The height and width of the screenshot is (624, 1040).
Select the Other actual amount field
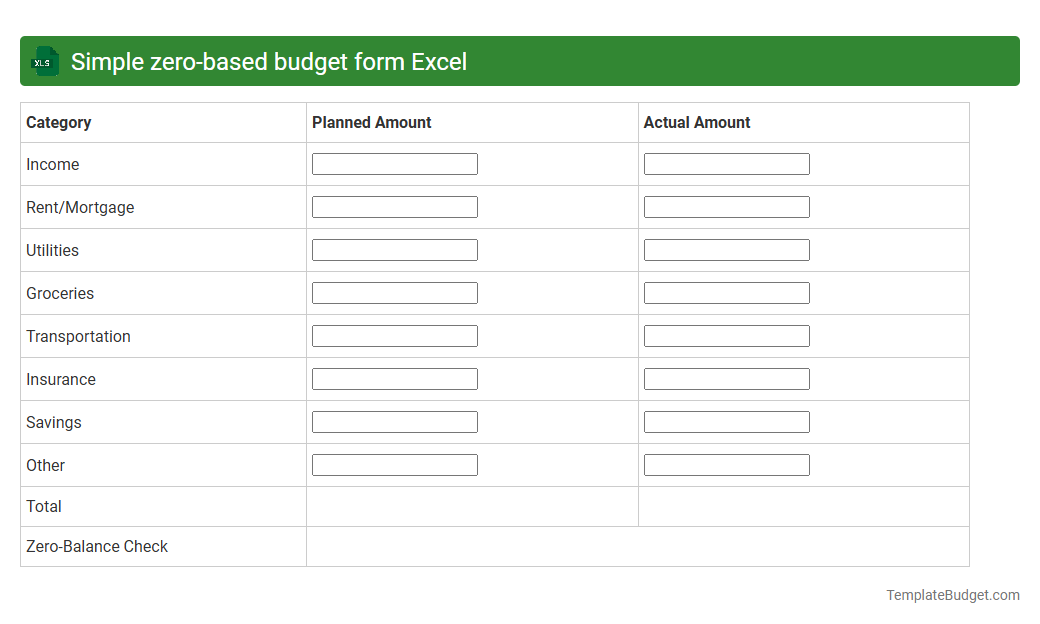pos(727,464)
